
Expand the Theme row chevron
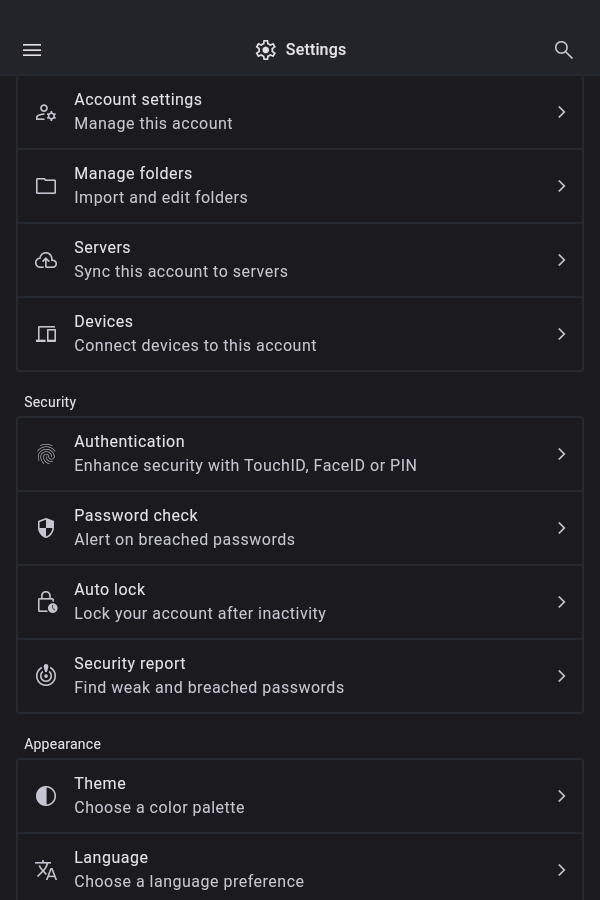pos(562,796)
